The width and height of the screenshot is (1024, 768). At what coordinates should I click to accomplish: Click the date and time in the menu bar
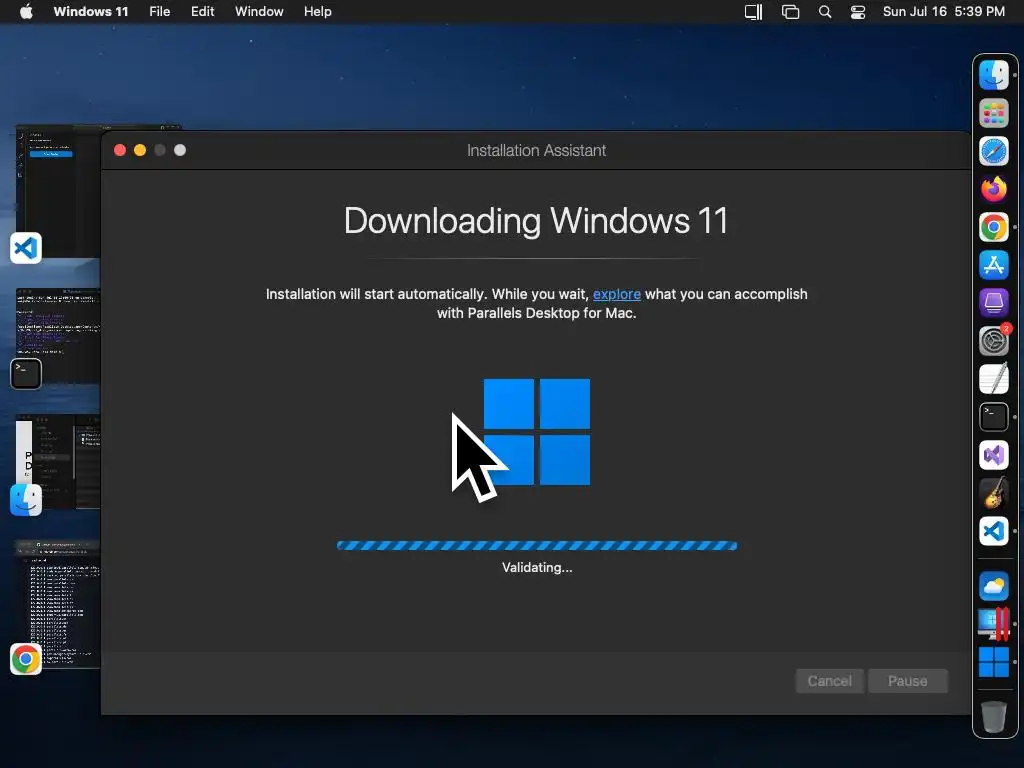click(944, 12)
